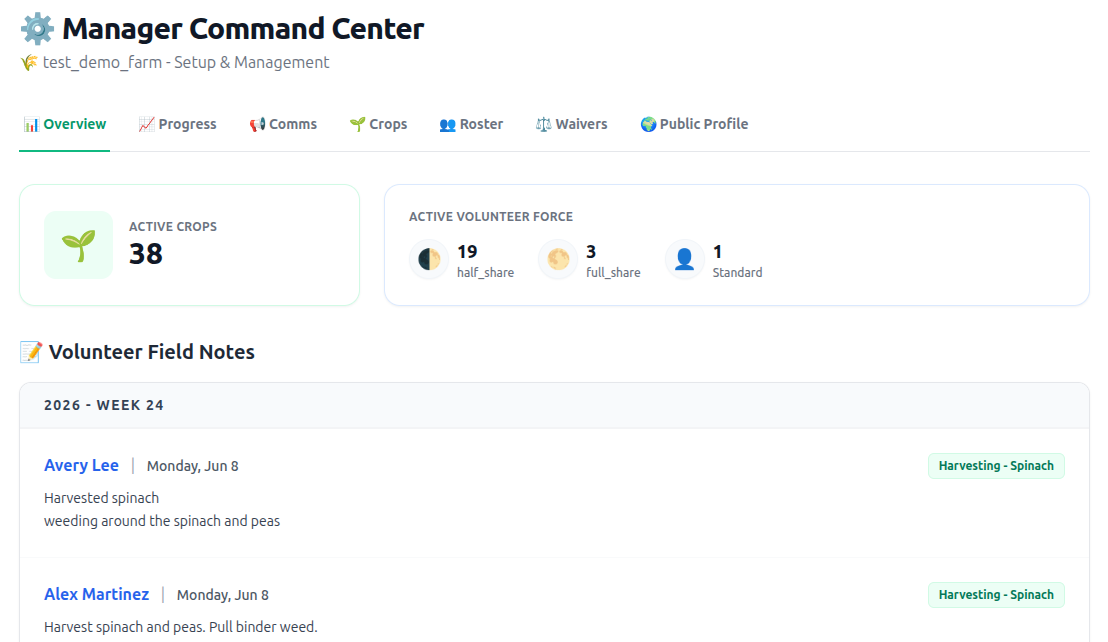Click the sprout icon in Active Crops card
The height and width of the screenshot is (642, 1108).
[78, 245]
